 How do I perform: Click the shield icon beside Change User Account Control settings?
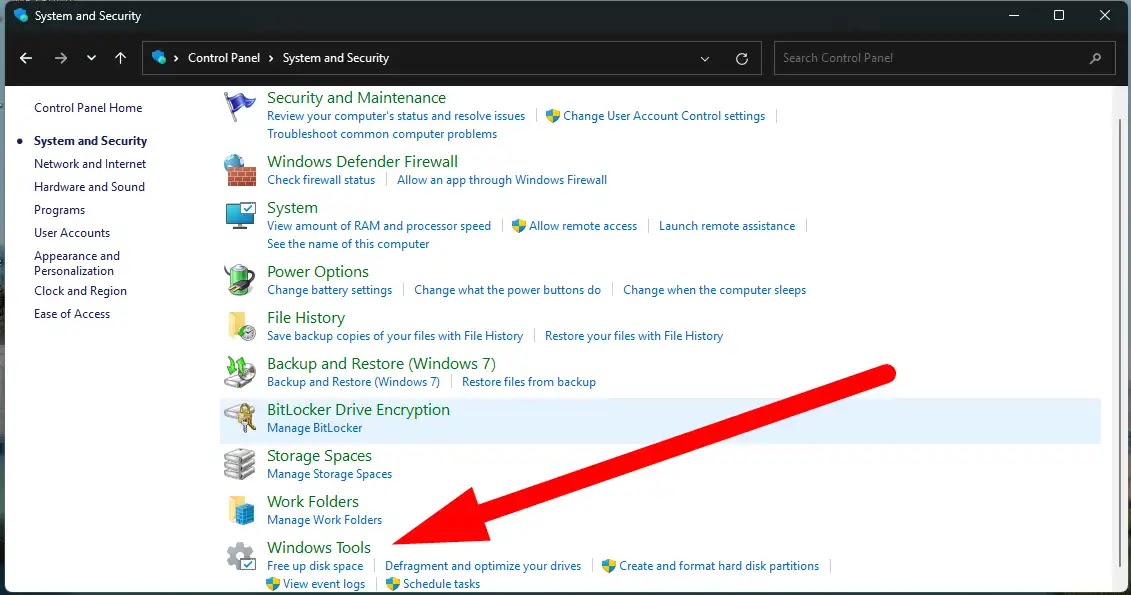553,116
